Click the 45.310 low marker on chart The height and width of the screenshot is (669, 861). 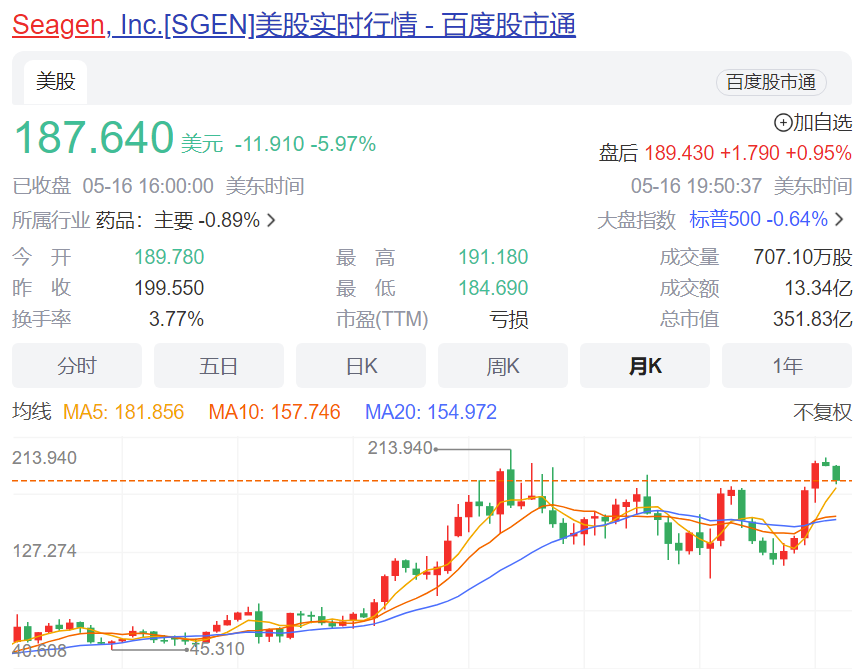(216, 648)
